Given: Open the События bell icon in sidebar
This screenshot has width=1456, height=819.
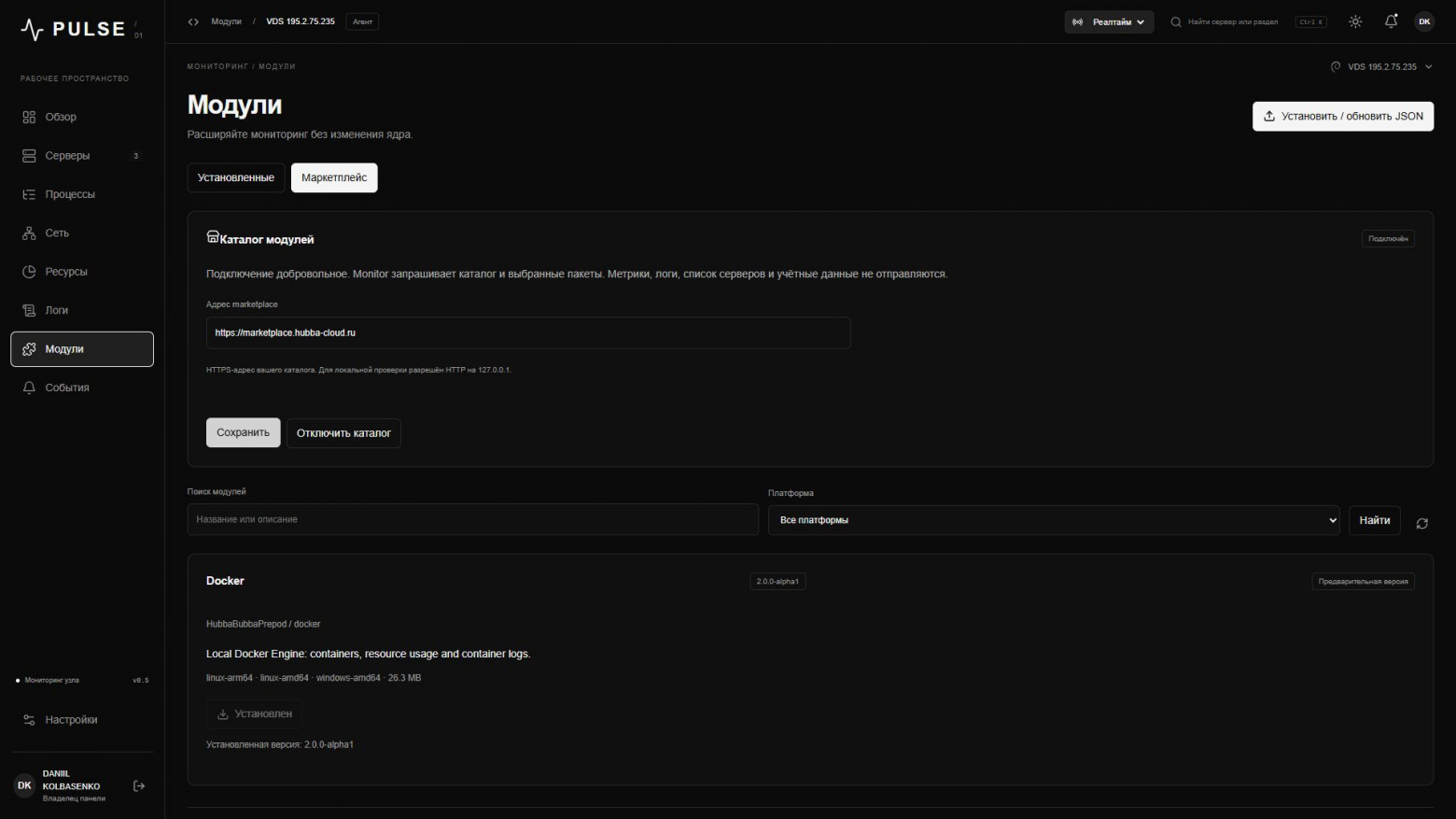Looking at the screenshot, I should (x=29, y=388).
